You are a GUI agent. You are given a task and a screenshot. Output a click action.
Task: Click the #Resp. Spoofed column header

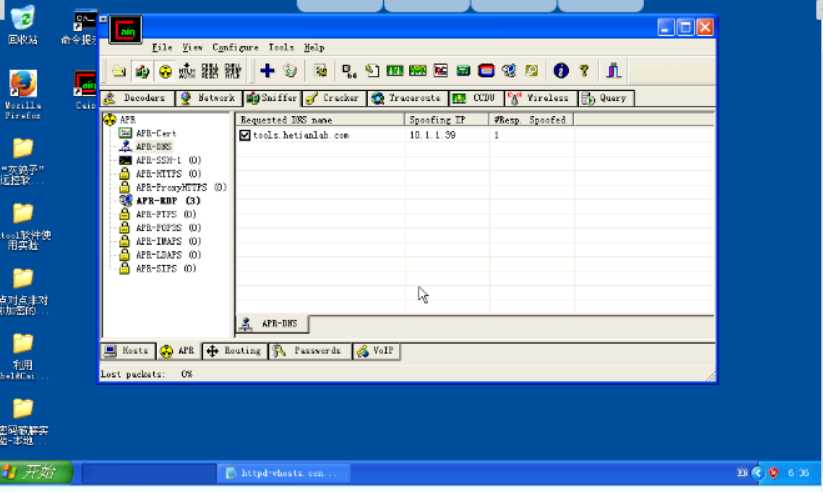point(531,120)
